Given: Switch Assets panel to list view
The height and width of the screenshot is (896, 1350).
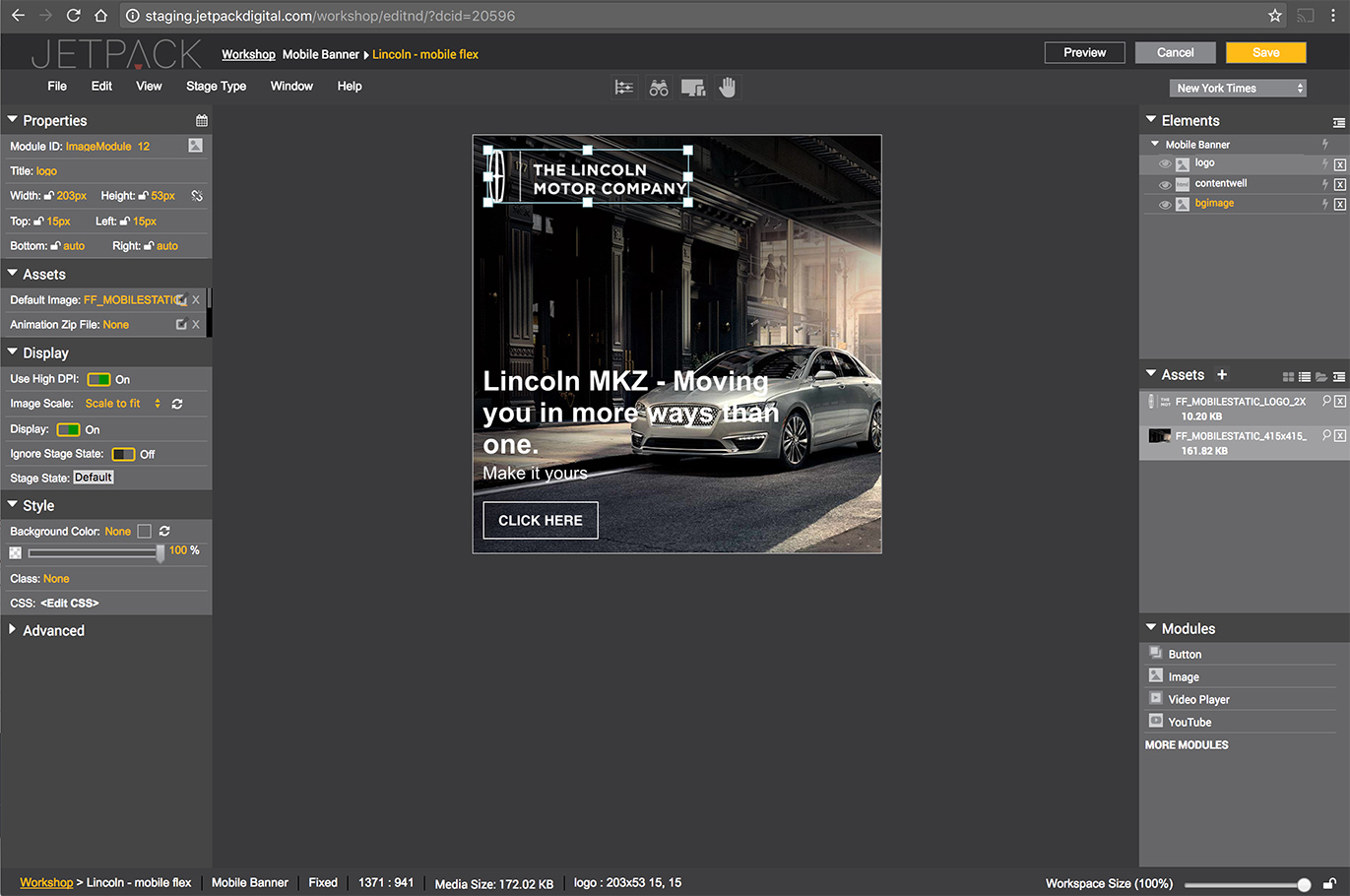Looking at the screenshot, I should tap(1305, 377).
